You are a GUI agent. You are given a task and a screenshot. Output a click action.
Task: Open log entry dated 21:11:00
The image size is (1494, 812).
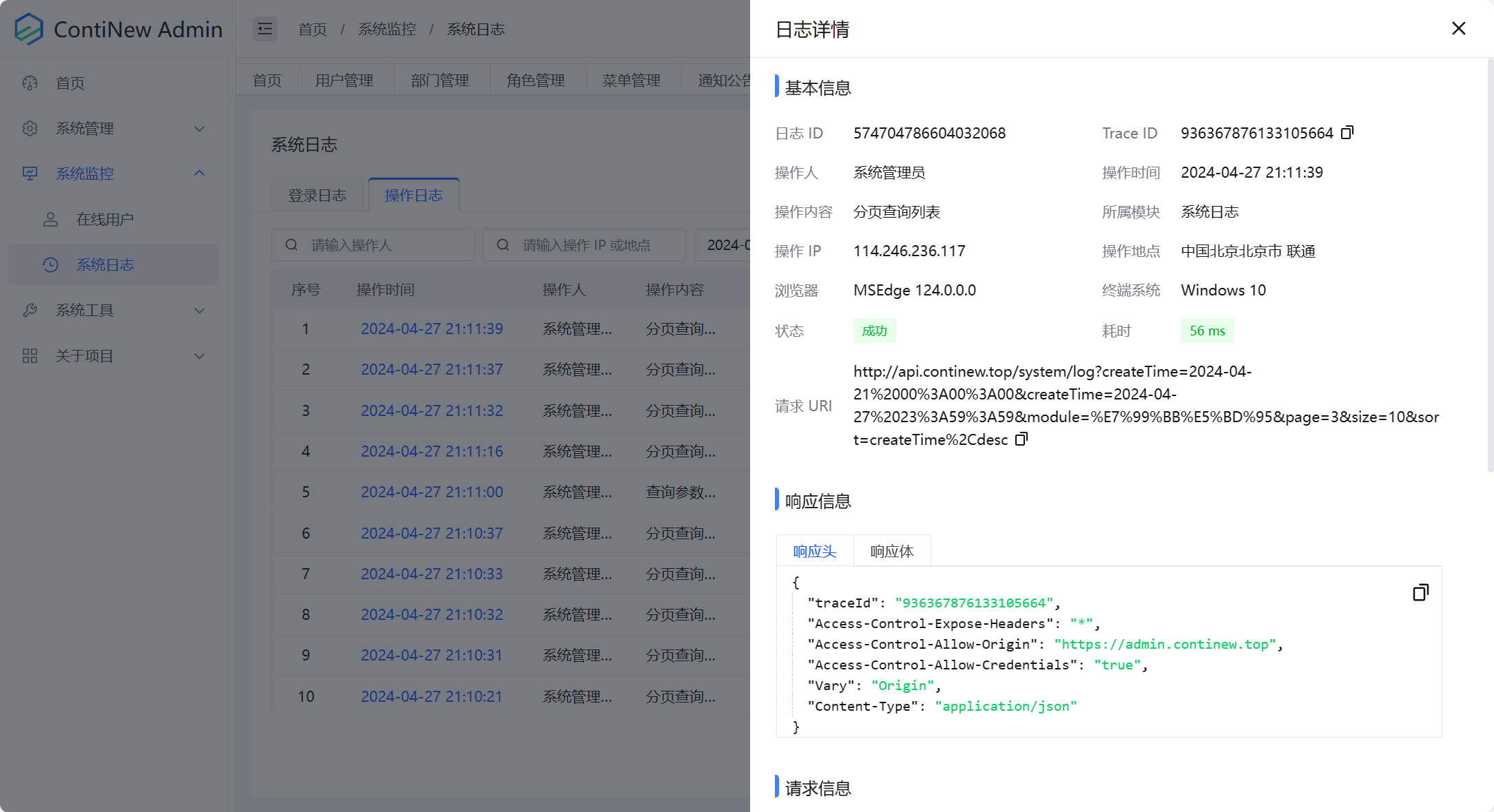(432, 492)
